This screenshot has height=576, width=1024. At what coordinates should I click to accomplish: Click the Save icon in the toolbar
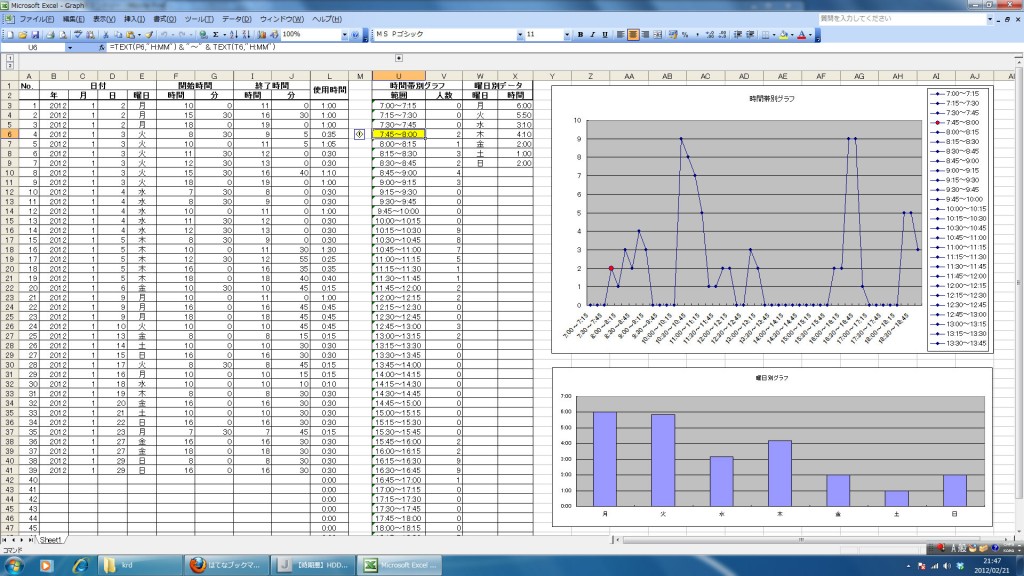[35, 34]
